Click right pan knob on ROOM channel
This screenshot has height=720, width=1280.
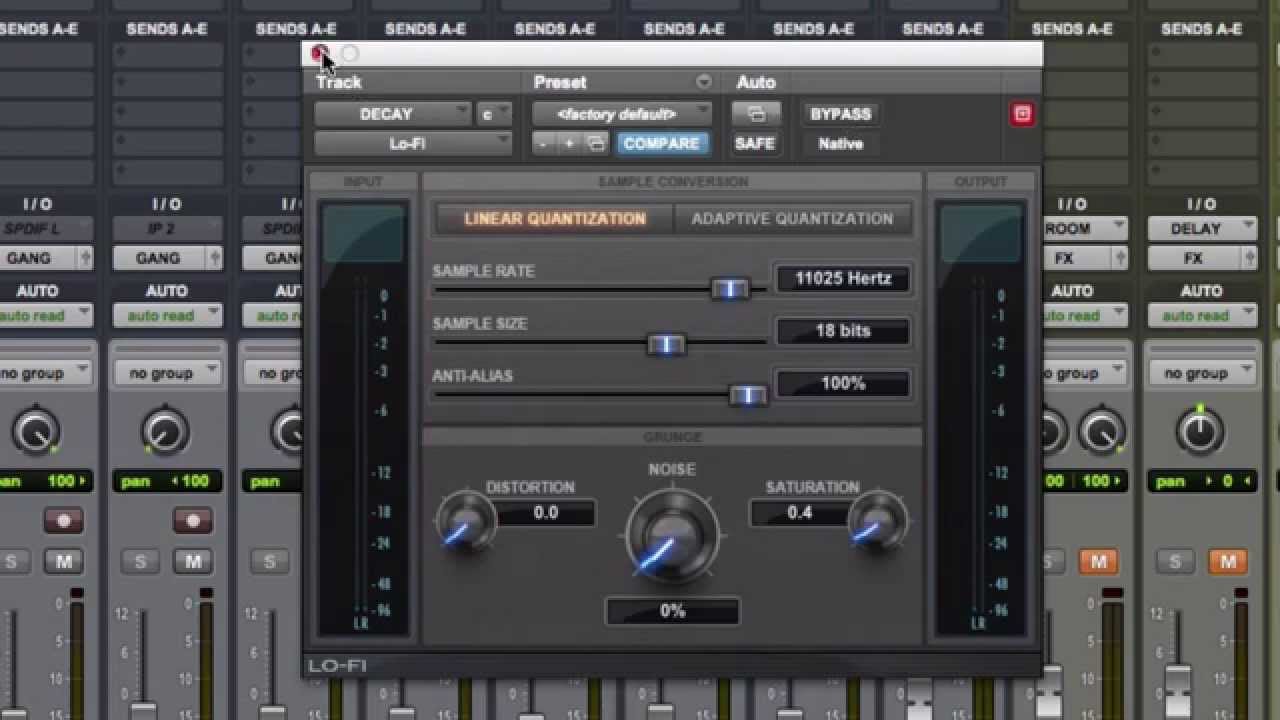(x=1101, y=432)
